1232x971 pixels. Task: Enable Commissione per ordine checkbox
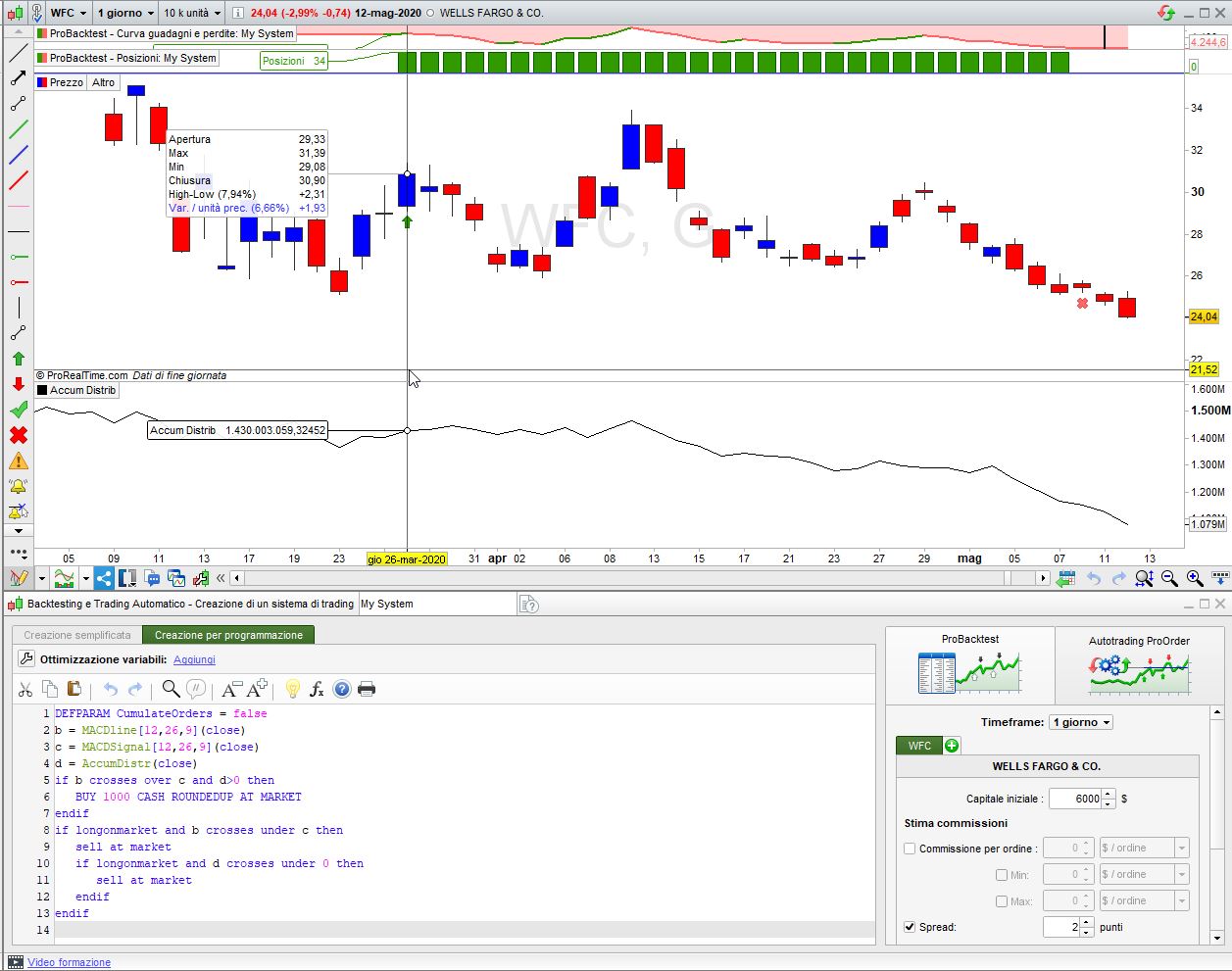tap(910, 849)
